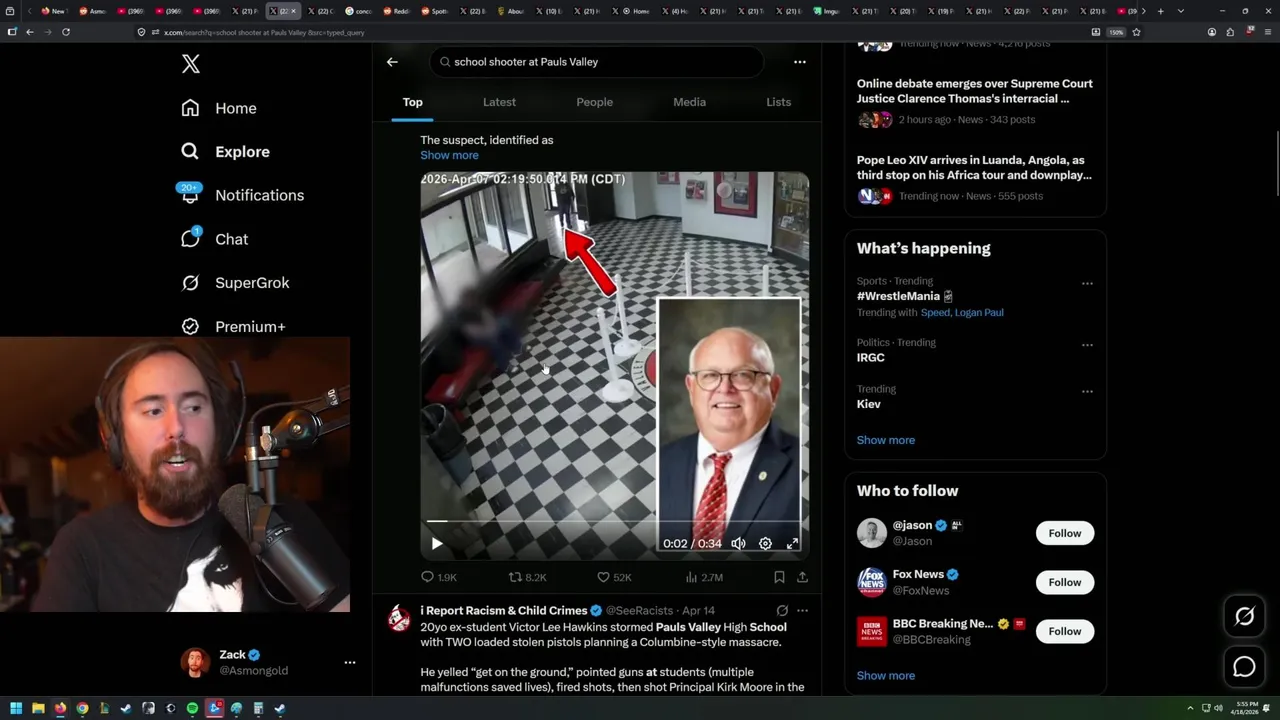The height and width of the screenshot is (720, 1280).
Task: Follow Fox News
Action: tap(1064, 582)
